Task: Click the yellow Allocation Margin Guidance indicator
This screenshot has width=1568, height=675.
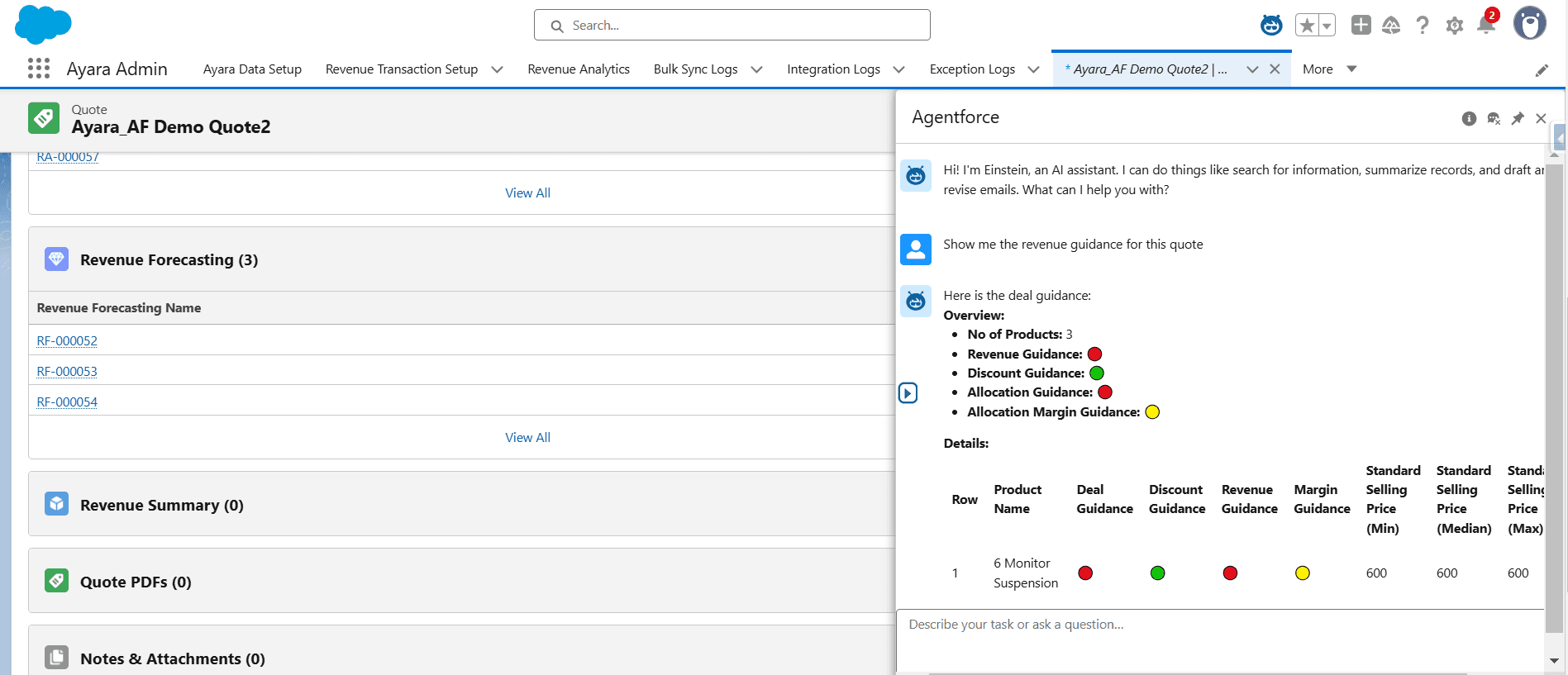Action: 1152,411
